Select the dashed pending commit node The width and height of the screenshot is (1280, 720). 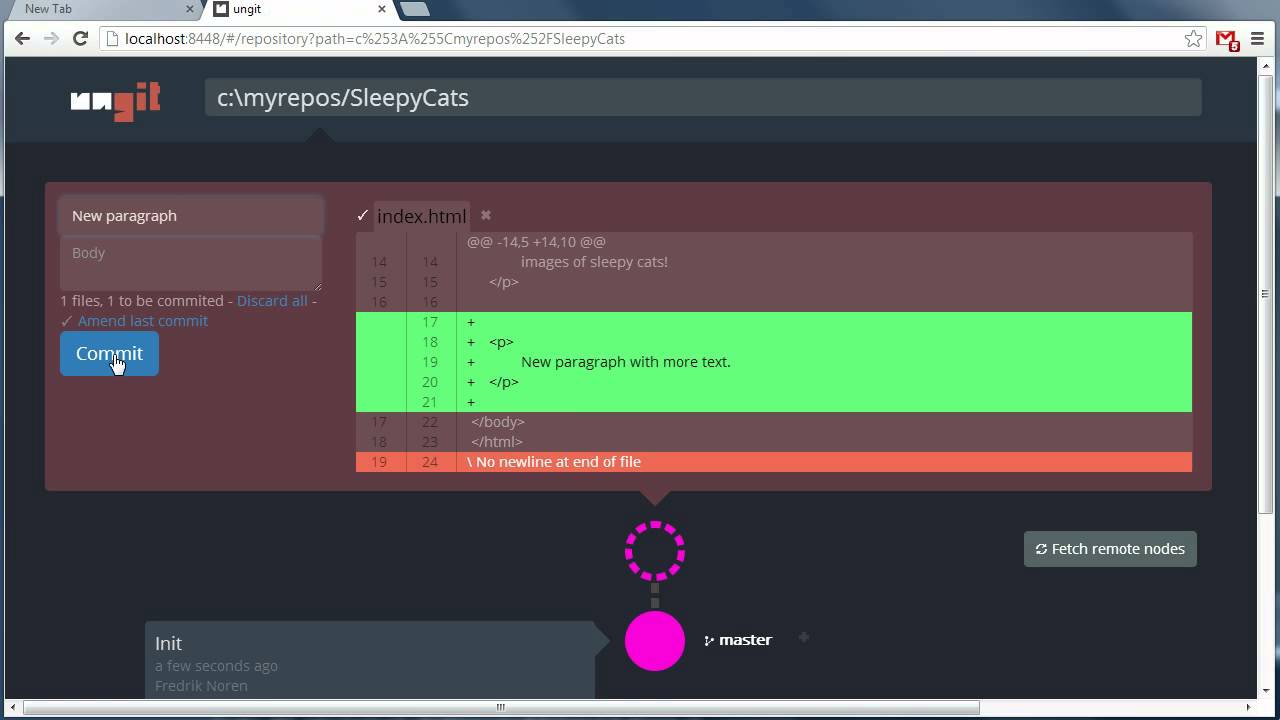pos(655,550)
